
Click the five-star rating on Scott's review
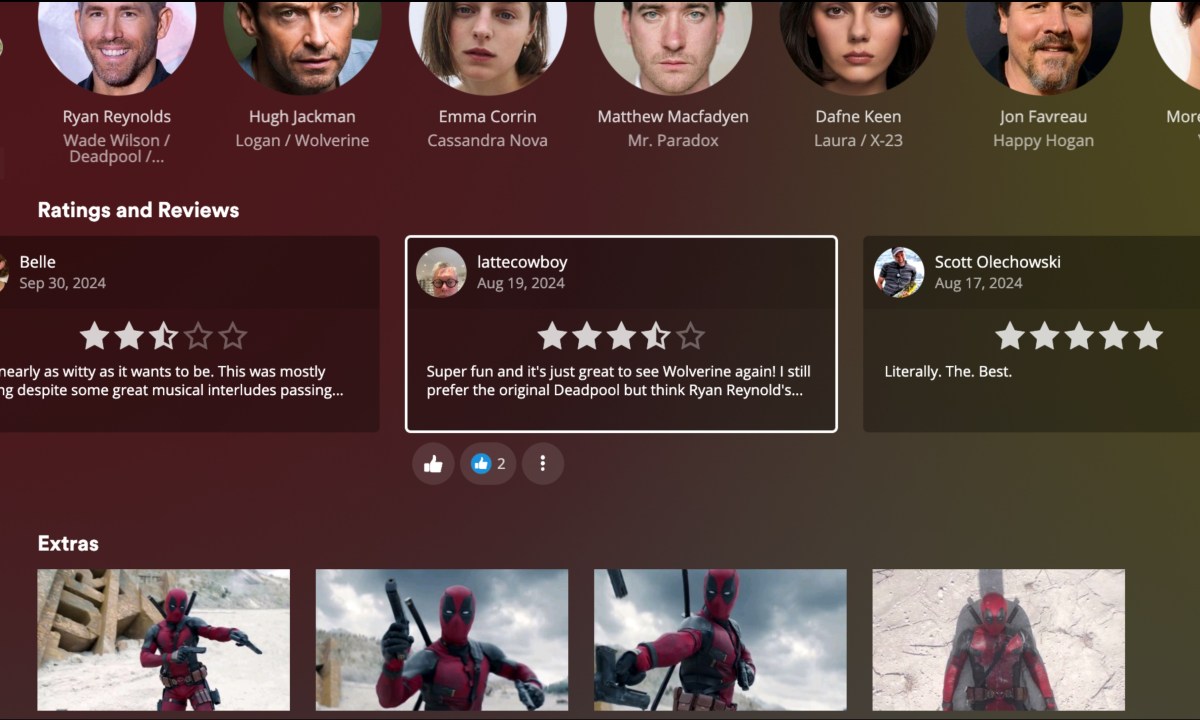(1079, 336)
